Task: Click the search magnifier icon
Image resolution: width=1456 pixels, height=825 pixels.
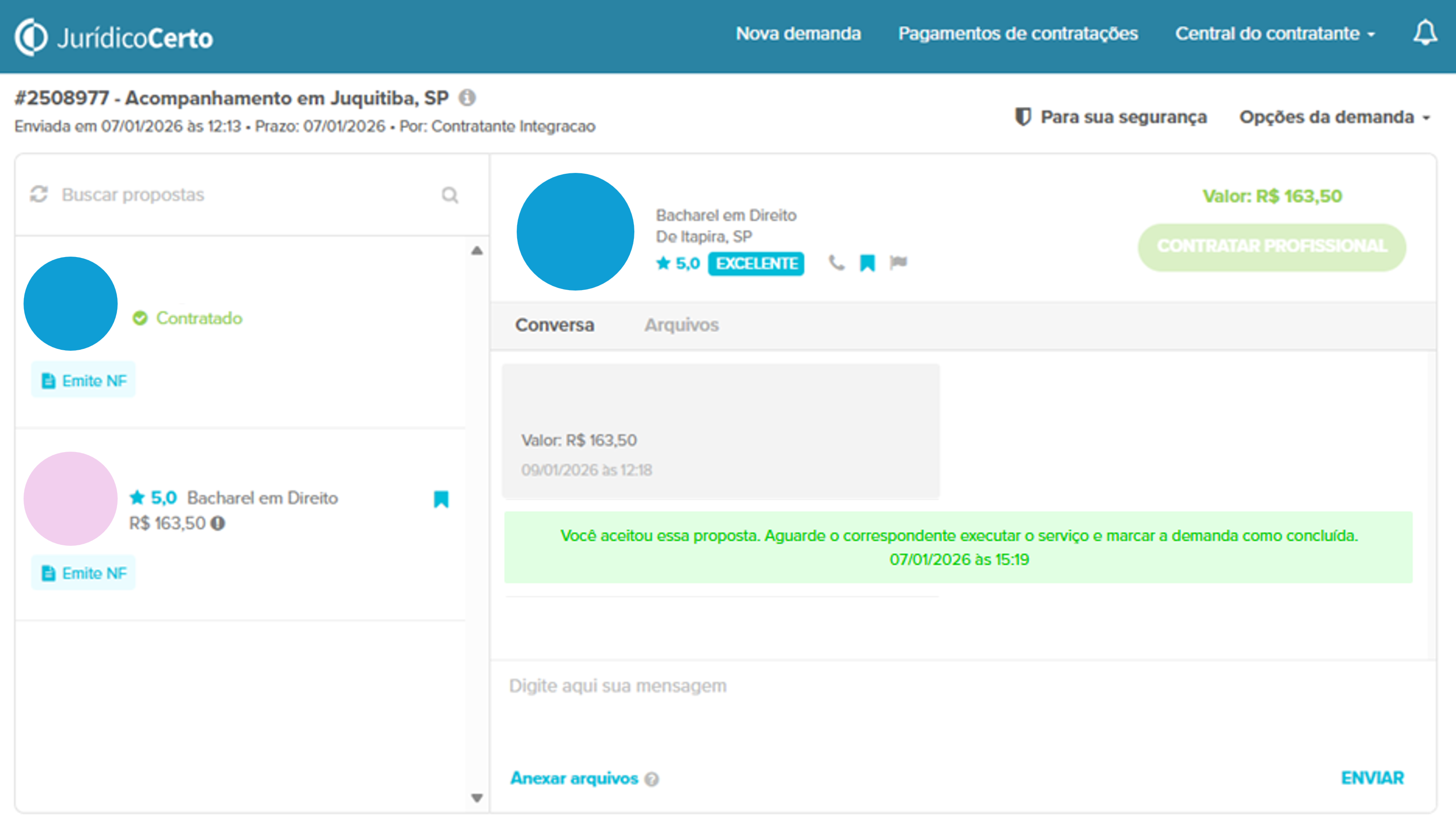Action: click(450, 195)
